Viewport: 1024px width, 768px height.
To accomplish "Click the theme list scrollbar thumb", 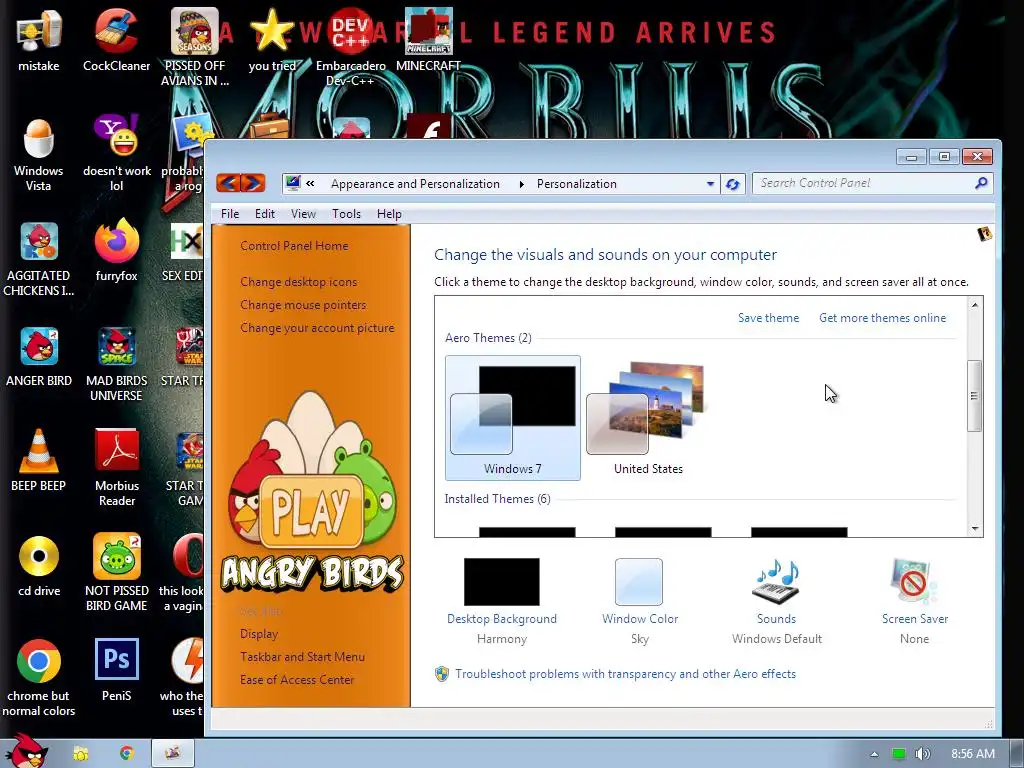I will pos(974,396).
